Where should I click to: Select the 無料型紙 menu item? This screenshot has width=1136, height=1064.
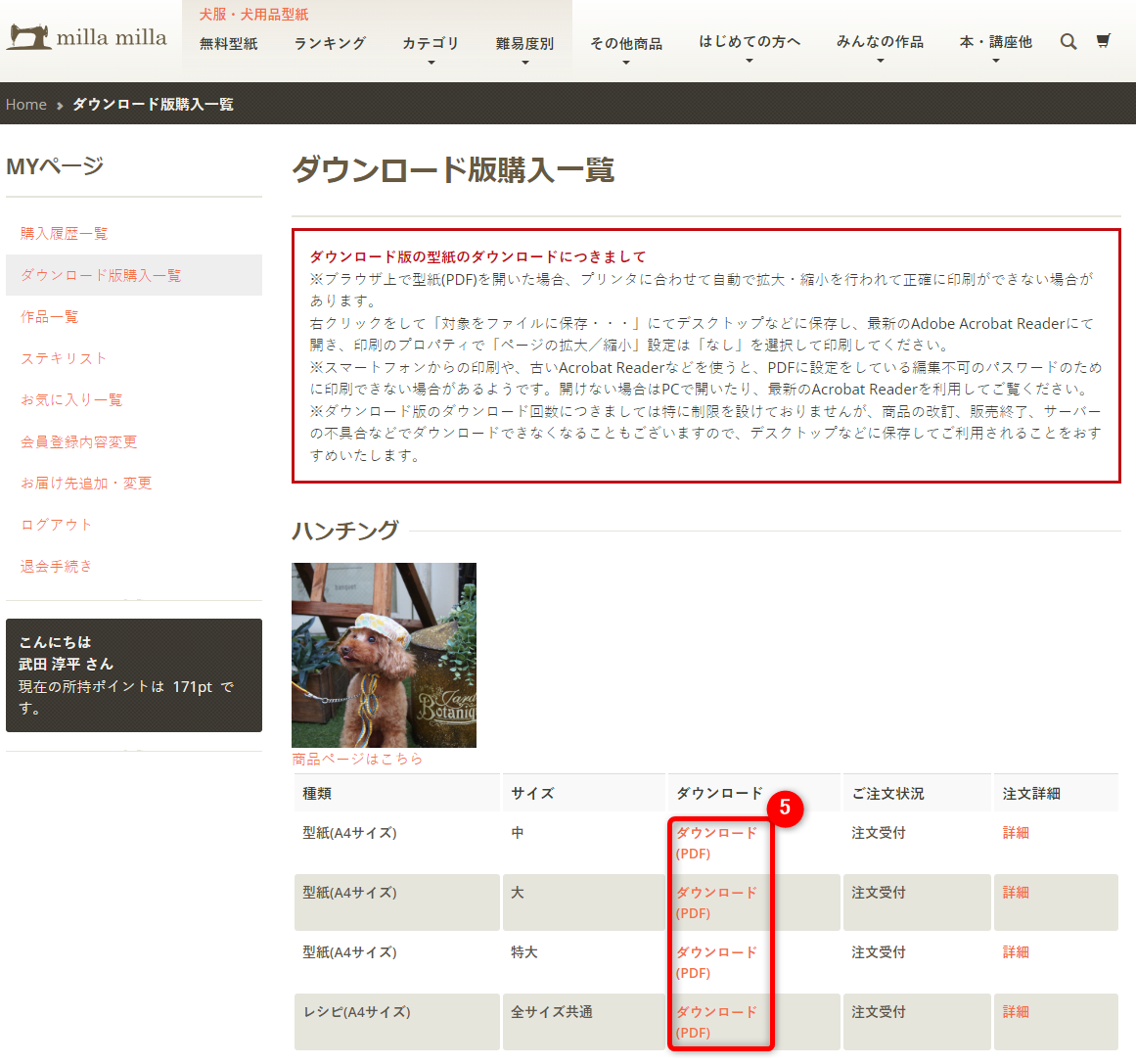pyautogui.click(x=229, y=43)
